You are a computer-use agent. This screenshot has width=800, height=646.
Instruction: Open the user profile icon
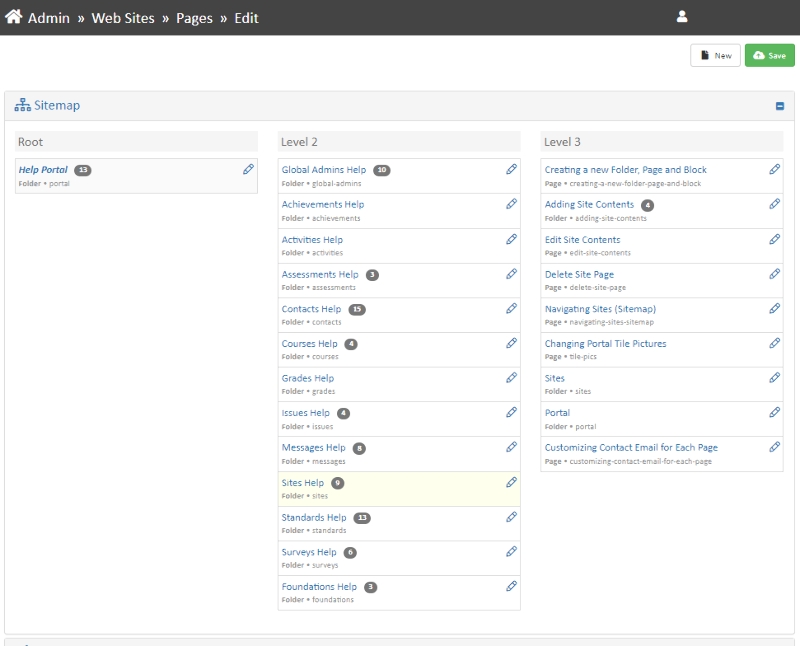point(682,17)
